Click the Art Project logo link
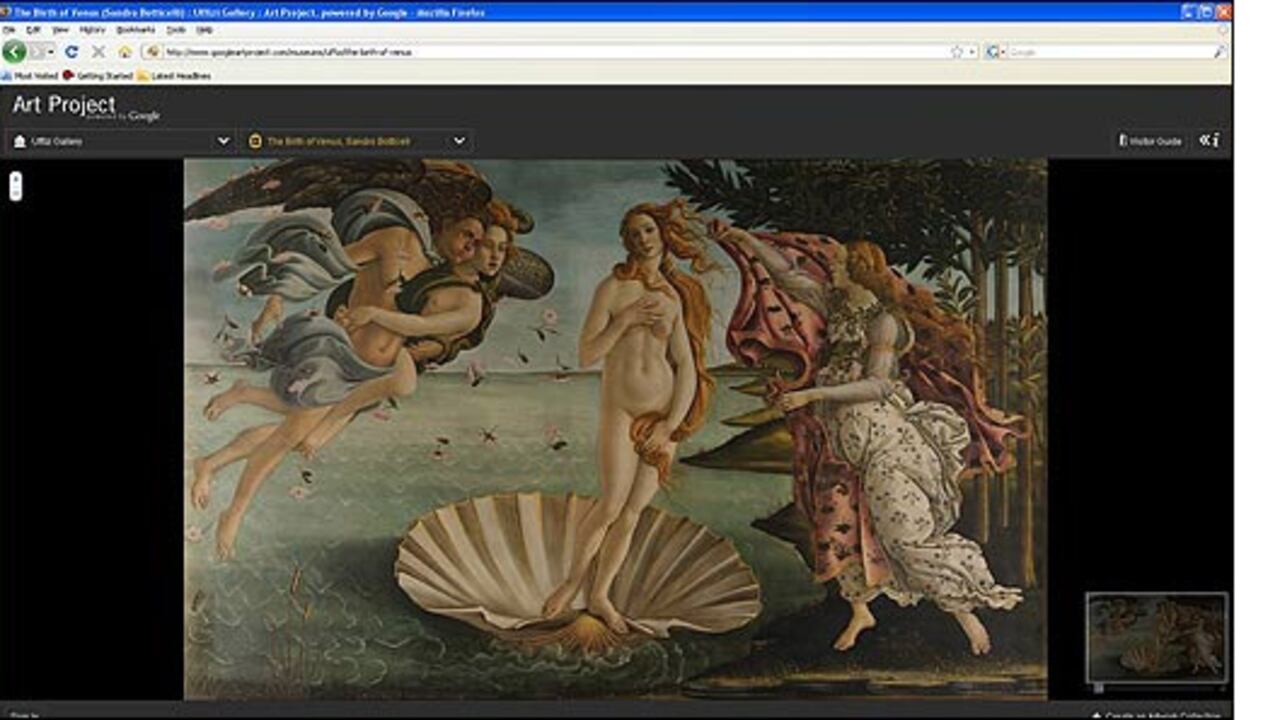Screen dimensions: 1280x720 64,105
